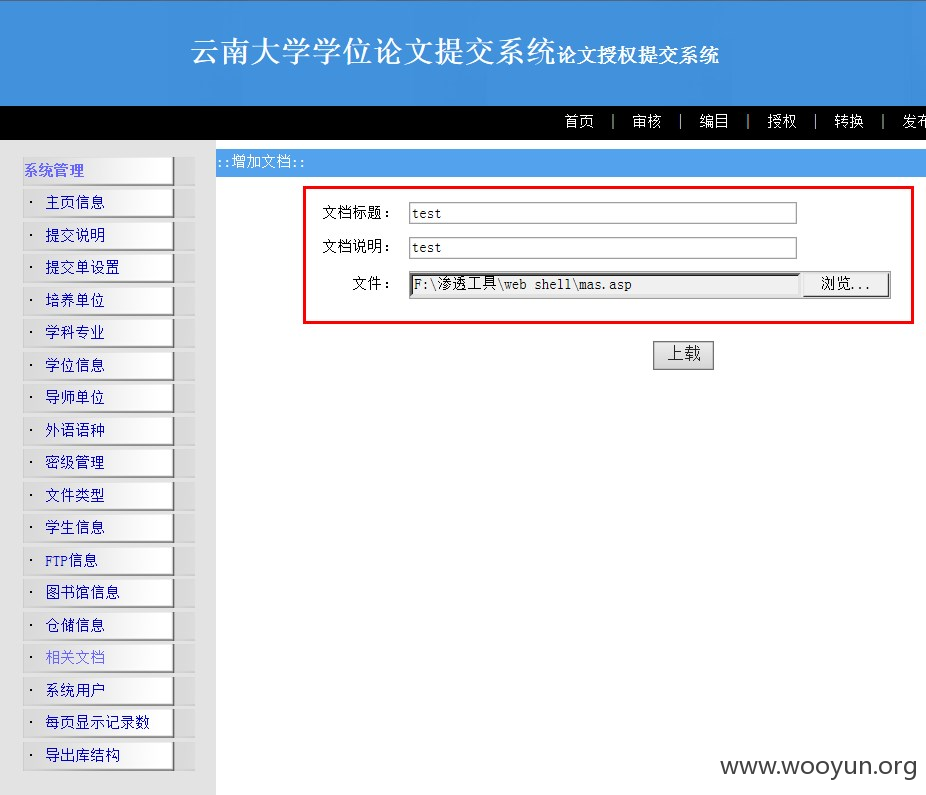Open 每页显示记录数 setting
Viewport: 926px width, 795px height.
(x=97, y=722)
